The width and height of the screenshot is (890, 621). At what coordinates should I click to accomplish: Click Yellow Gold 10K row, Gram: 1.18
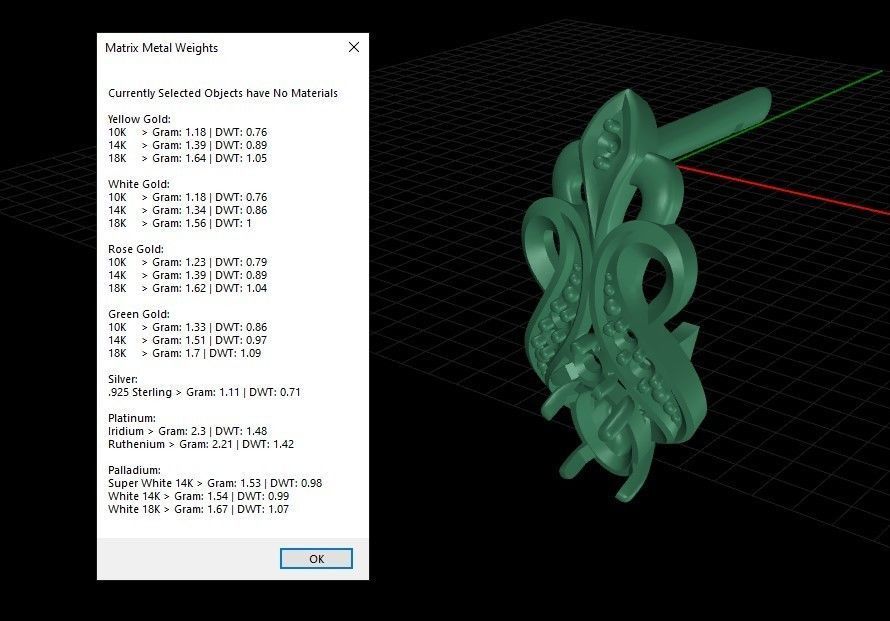click(x=187, y=132)
